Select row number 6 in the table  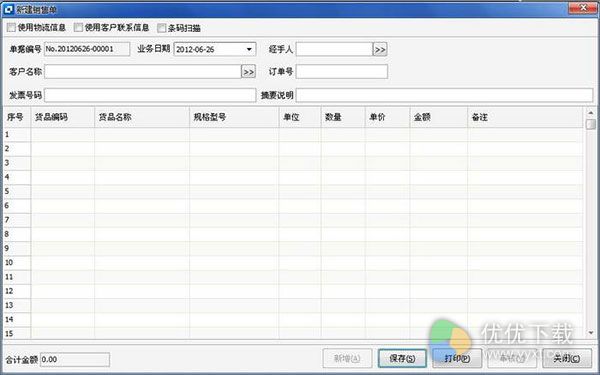point(17,205)
